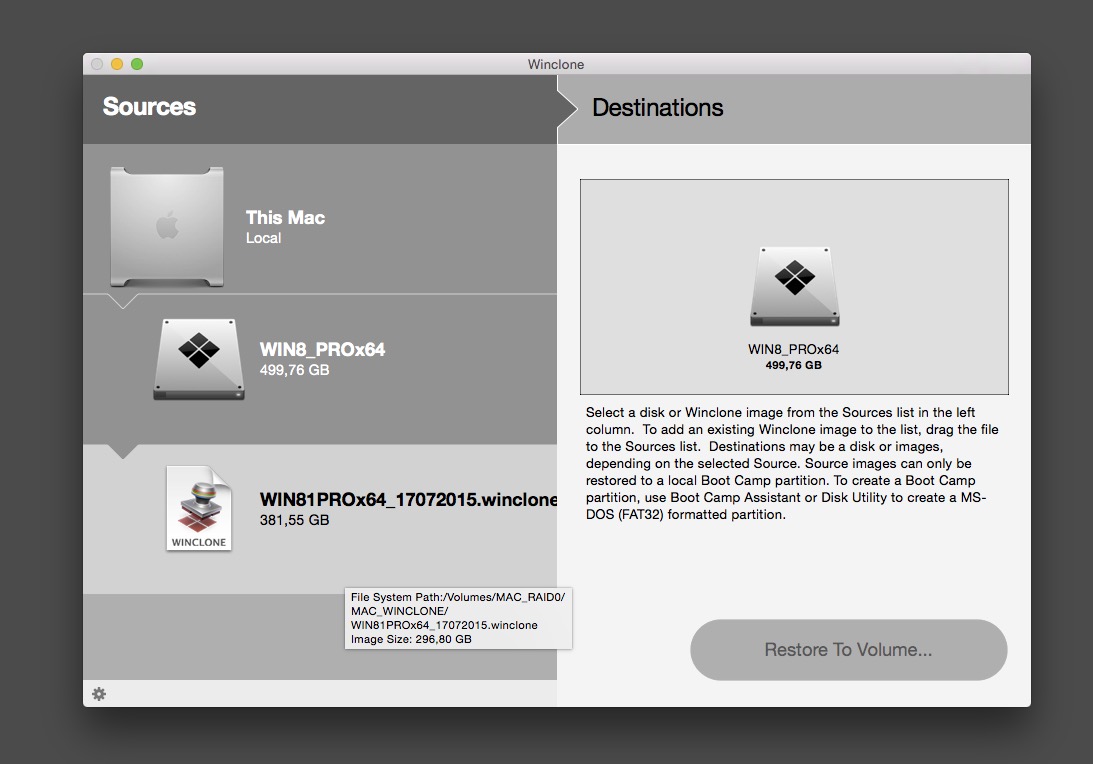Open the gear settings menu
Screen dimensions: 1093x764
(99, 694)
